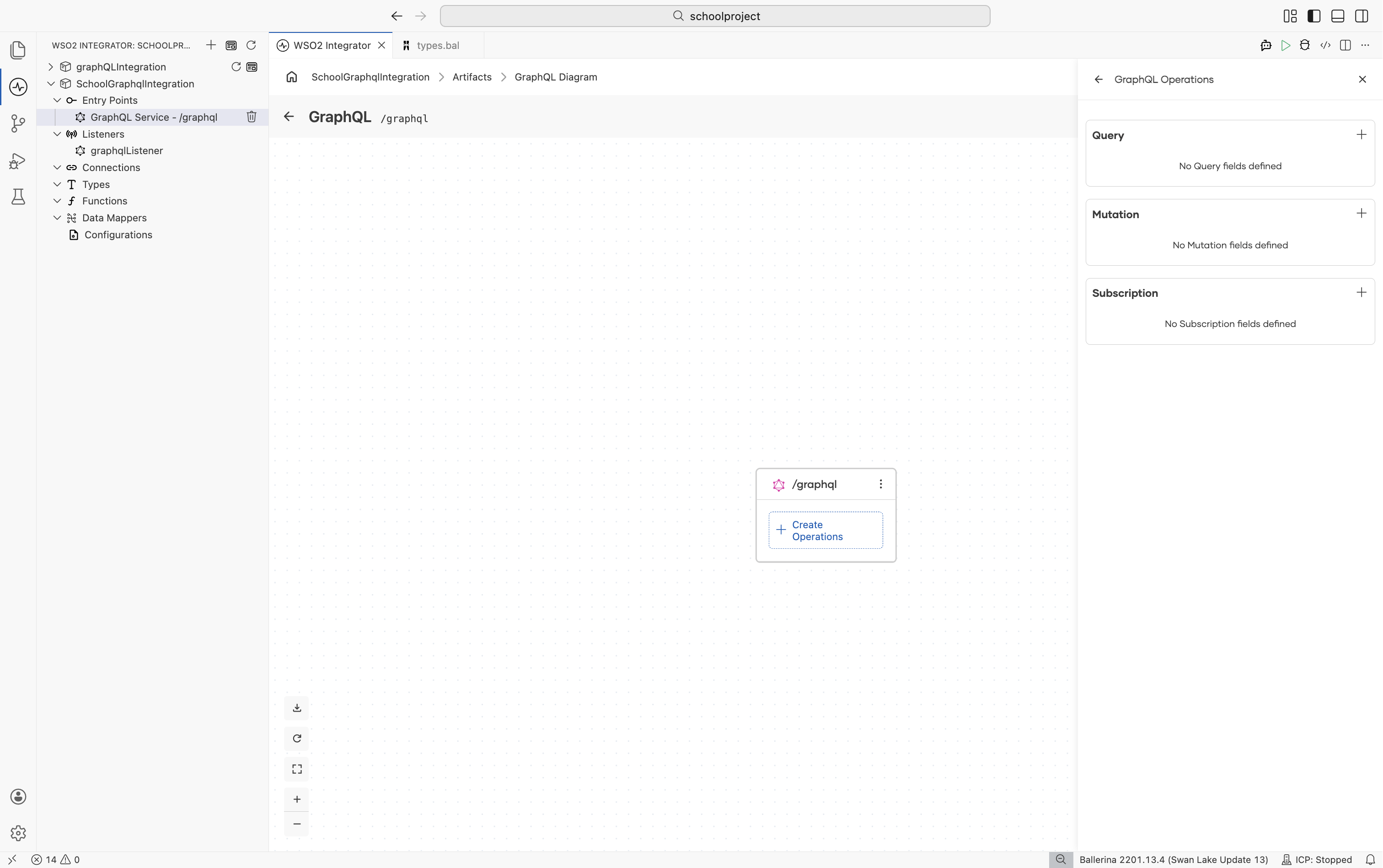1383x868 pixels.
Task: Refresh the GraphQL diagram
Action: (297, 738)
